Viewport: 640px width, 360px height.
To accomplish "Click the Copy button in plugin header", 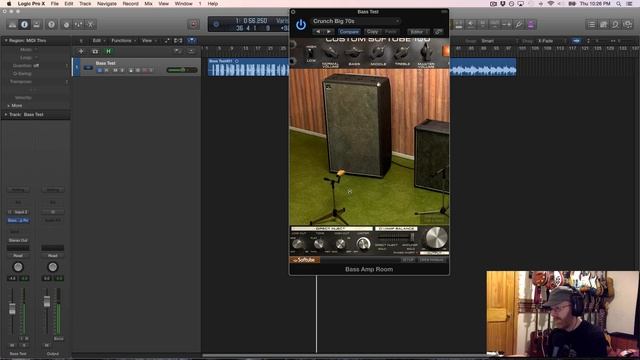I will (x=372, y=31).
